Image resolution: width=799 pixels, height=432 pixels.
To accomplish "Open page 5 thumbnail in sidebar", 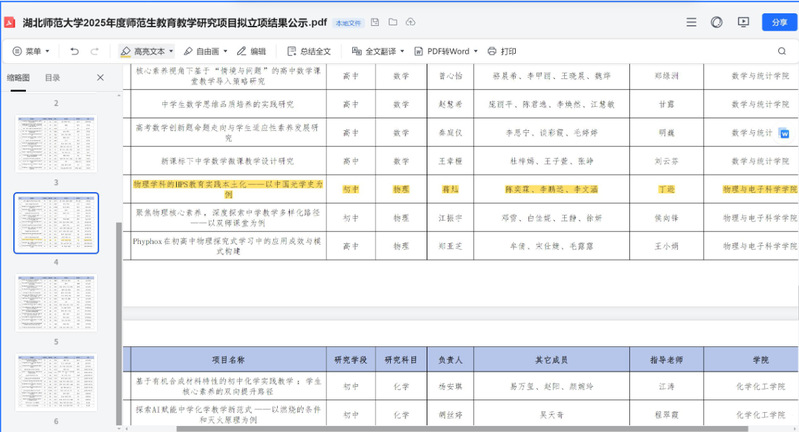I will click(56, 302).
